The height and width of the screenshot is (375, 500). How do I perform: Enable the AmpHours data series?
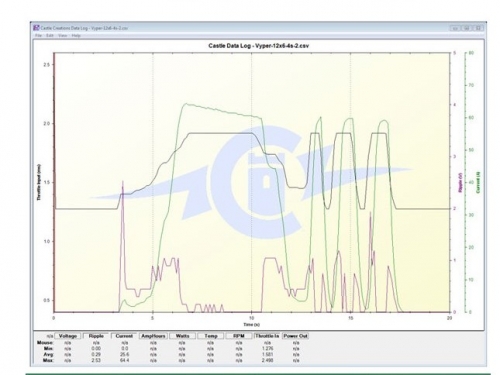[153, 336]
